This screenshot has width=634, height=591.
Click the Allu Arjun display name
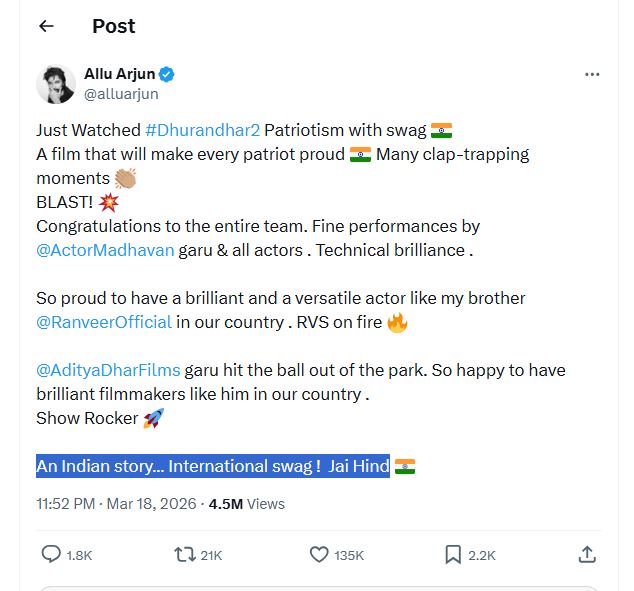pyautogui.click(x=124, y=75)
